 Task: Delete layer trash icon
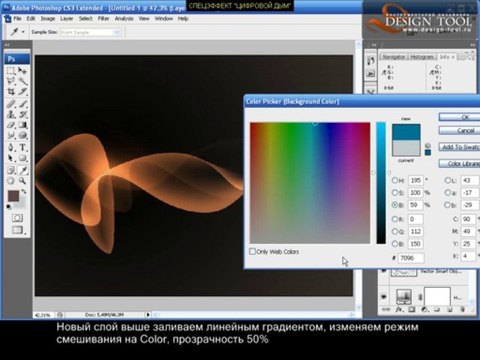pos(462,310)
